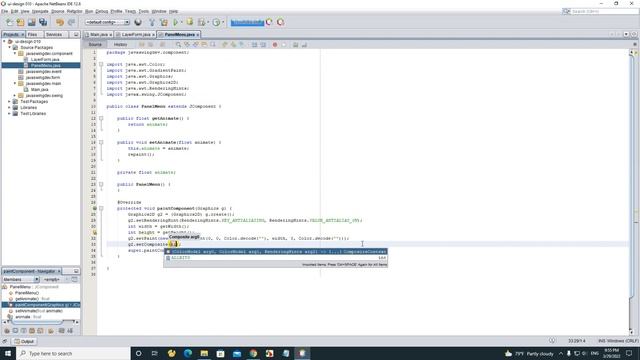This screenshot has width=640, height=360.
Task: Select javaswingdev.event package in tree
Action: click(x=43, y=71)
